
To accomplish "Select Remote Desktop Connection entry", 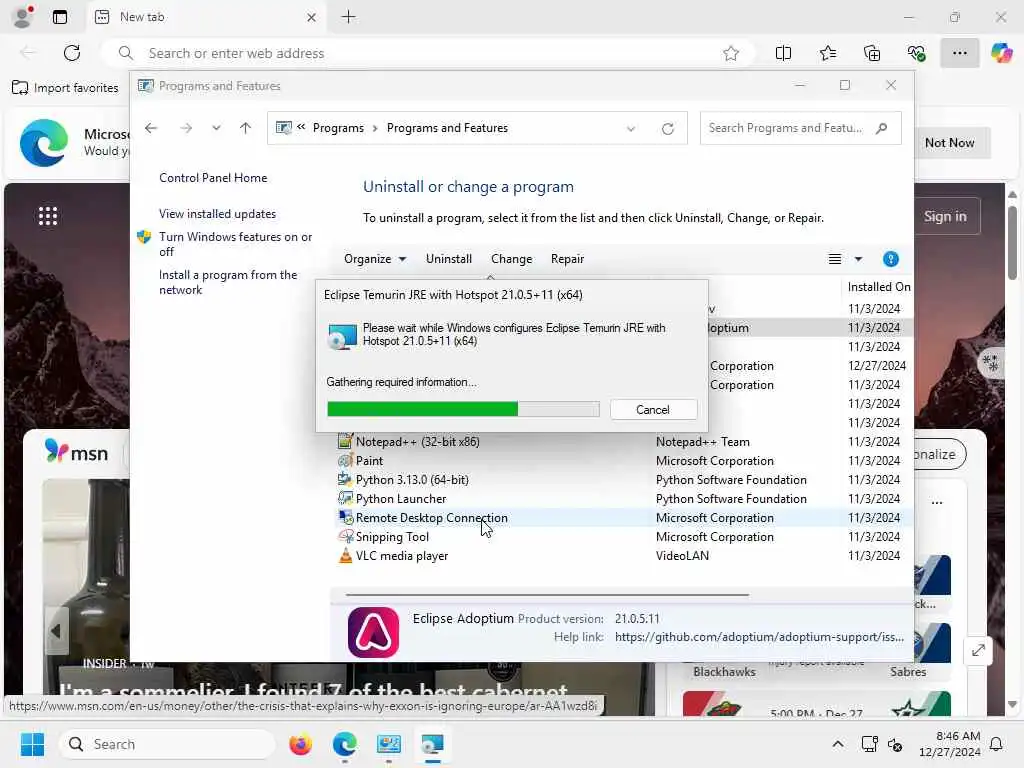I will 432,517.
